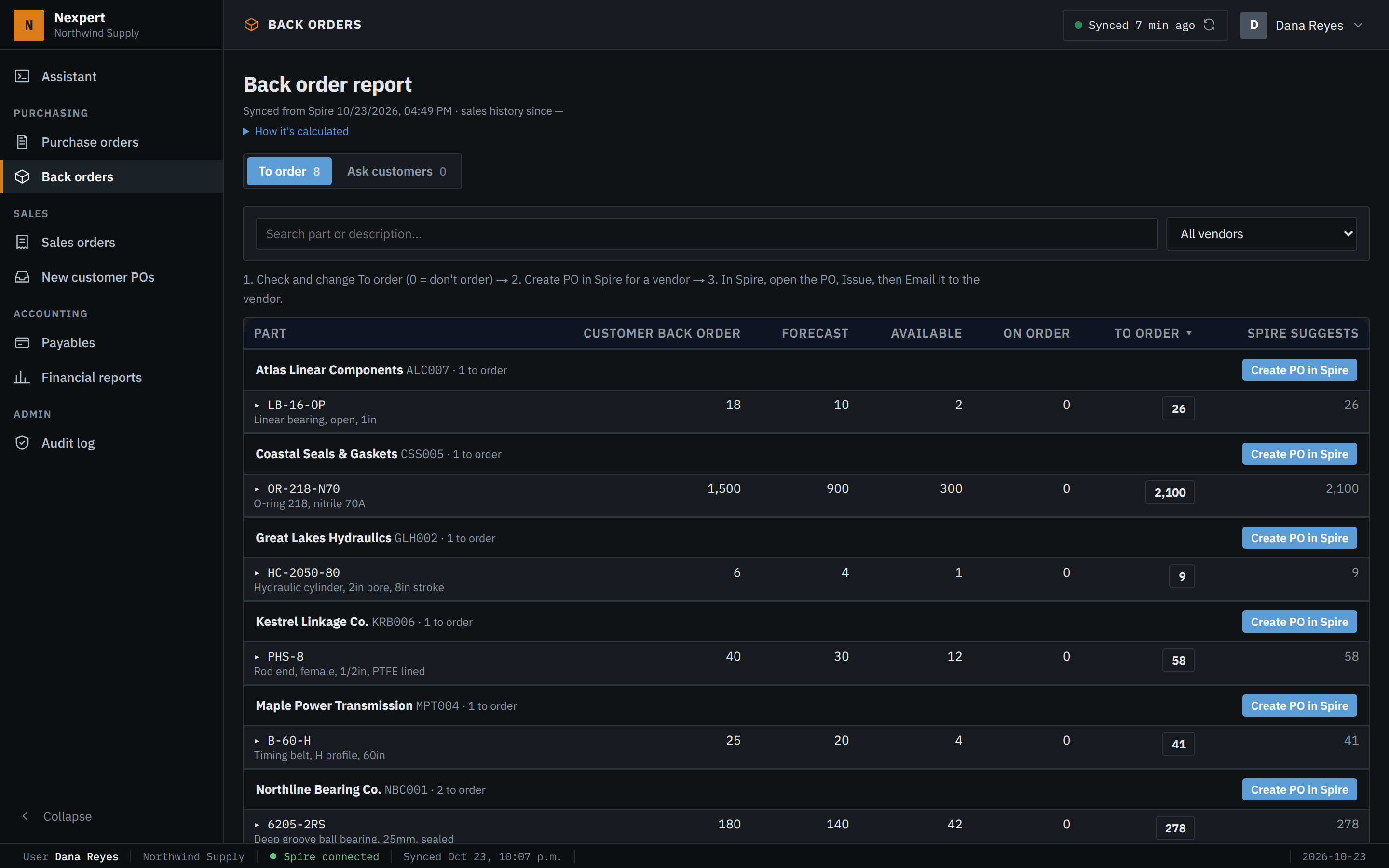Click the Available column header
Viewport: 1389px width, 868px height.
[926, 333]
